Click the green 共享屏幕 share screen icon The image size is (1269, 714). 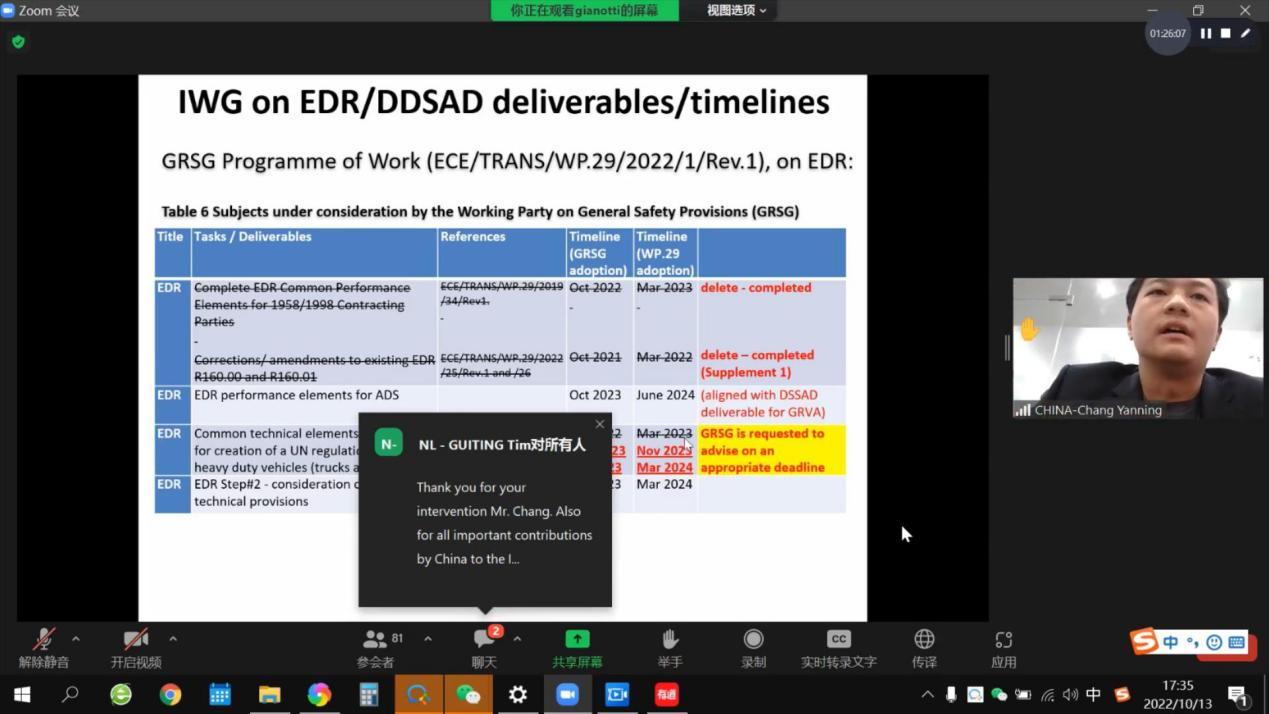[x=577, y=640]
